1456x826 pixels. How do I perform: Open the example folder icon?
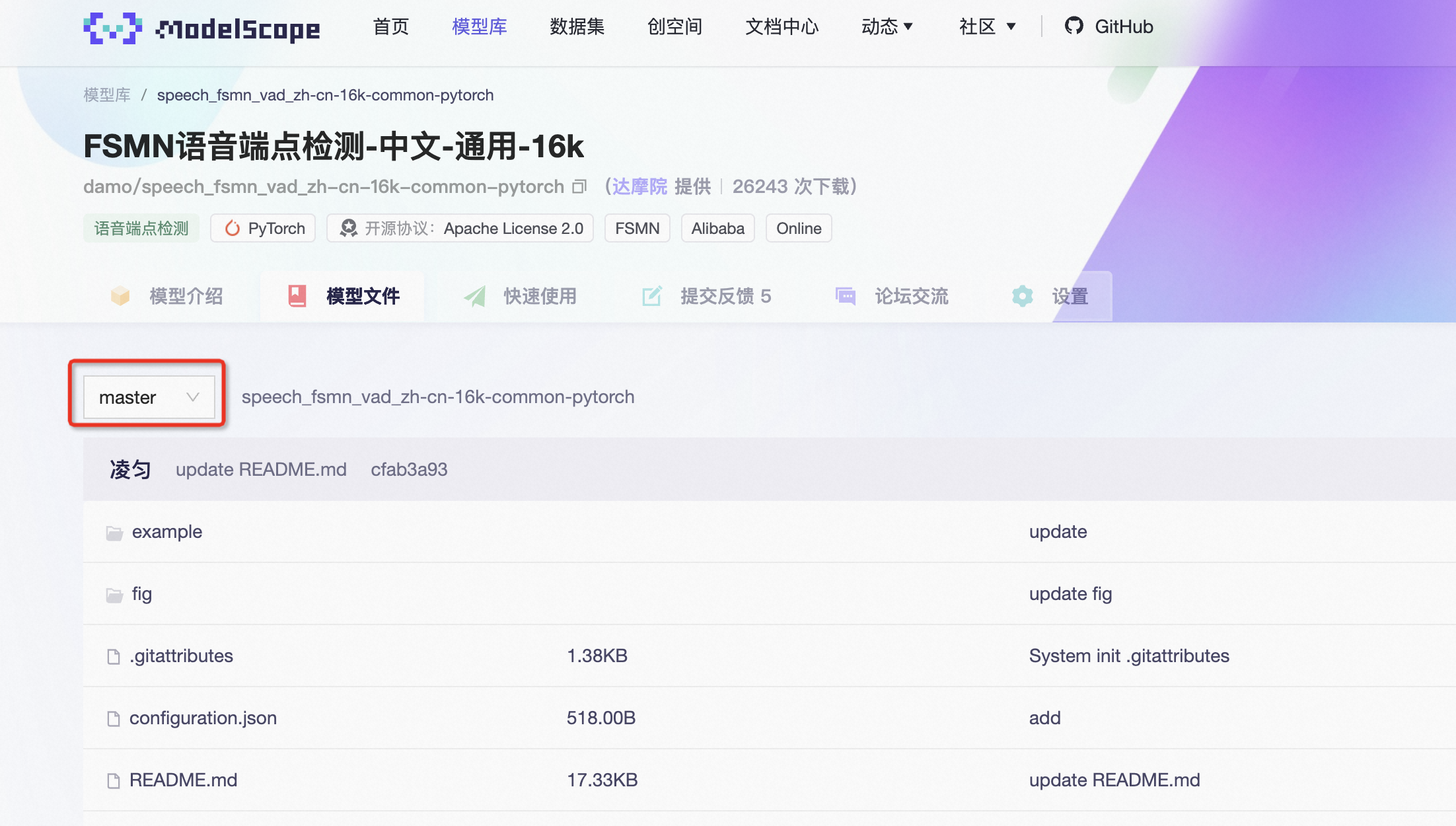click(x=114, y=532)
